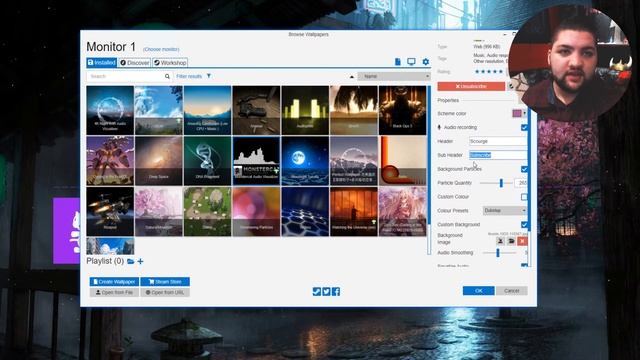Confirm with the OK button
640x360 pixels.
[x=478, y=291]
